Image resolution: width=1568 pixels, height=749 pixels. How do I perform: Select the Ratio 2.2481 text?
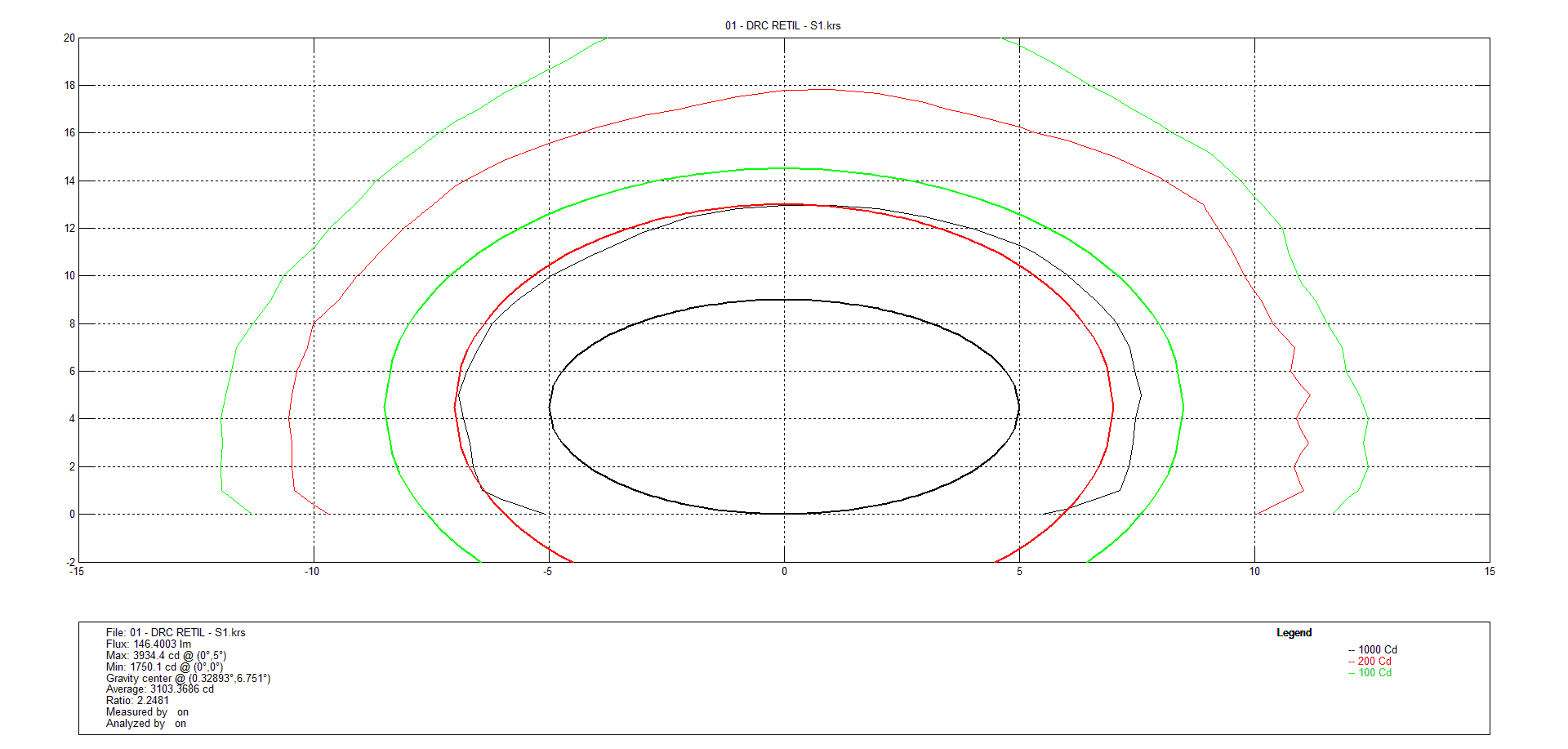point(137,701)
